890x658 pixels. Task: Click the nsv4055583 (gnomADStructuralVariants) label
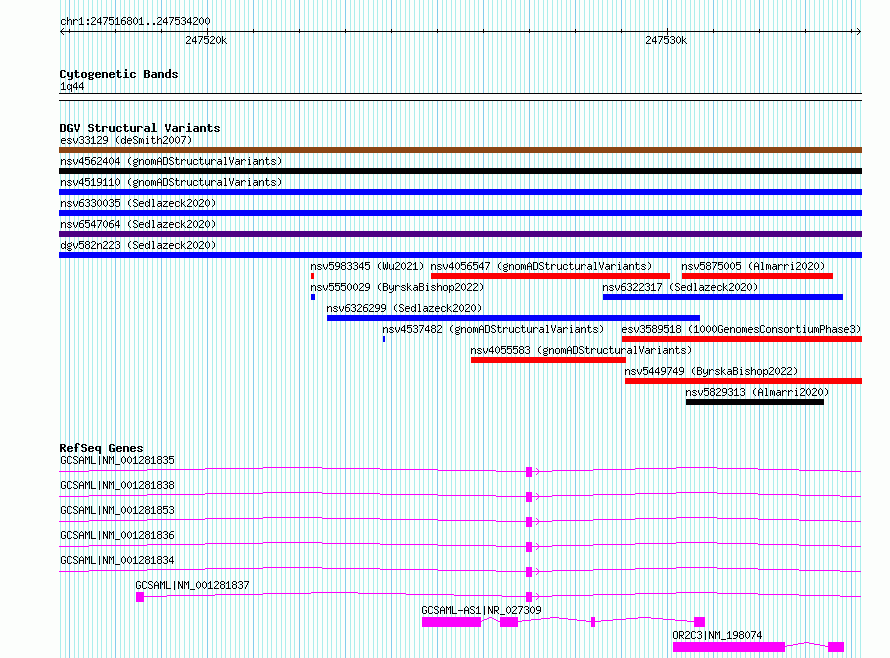(581, 350)
